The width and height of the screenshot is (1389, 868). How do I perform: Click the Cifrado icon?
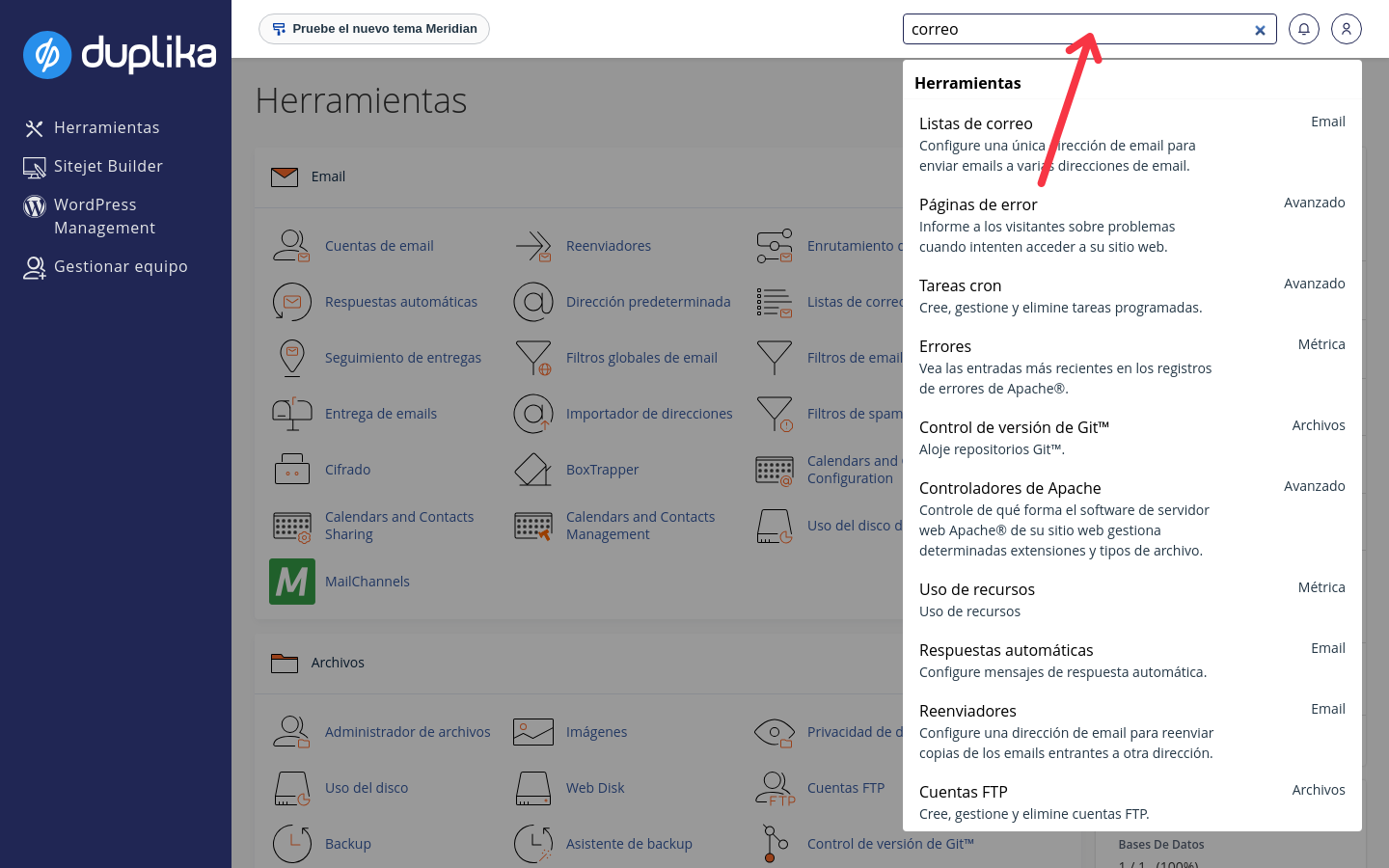click(291, 470)
